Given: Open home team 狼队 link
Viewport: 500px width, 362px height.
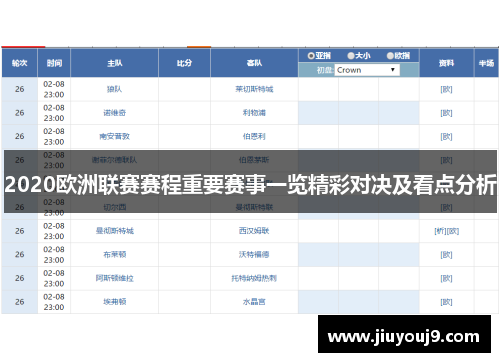Looking at the screenshot, I should (114, 89).
